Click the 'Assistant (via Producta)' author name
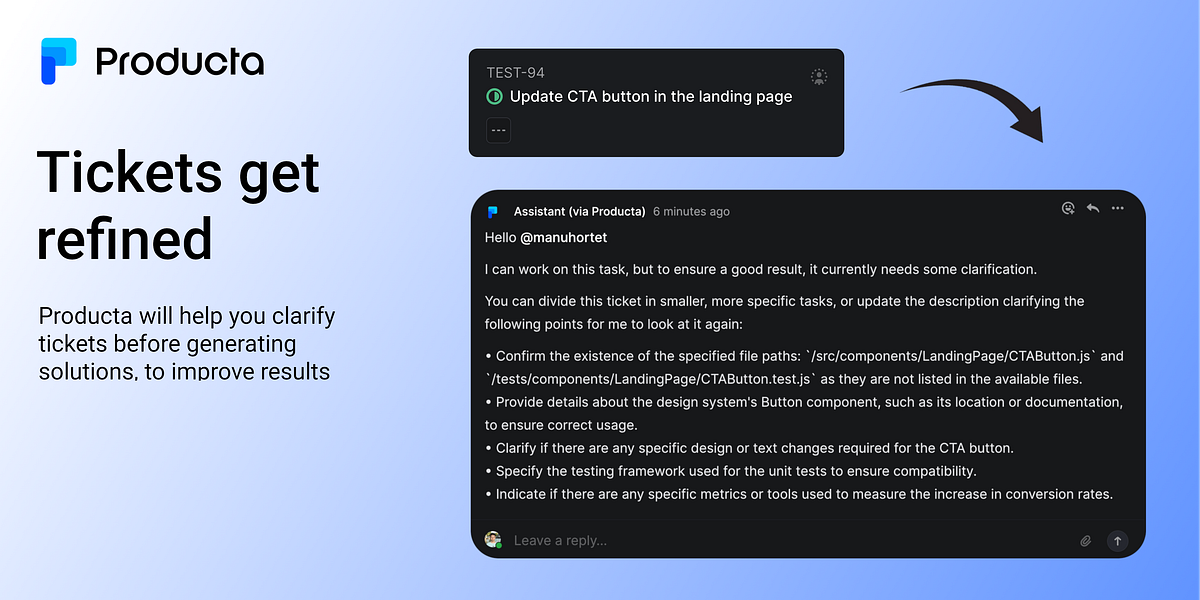Screen dimensions: 1200x600 [x=579, y=212]
